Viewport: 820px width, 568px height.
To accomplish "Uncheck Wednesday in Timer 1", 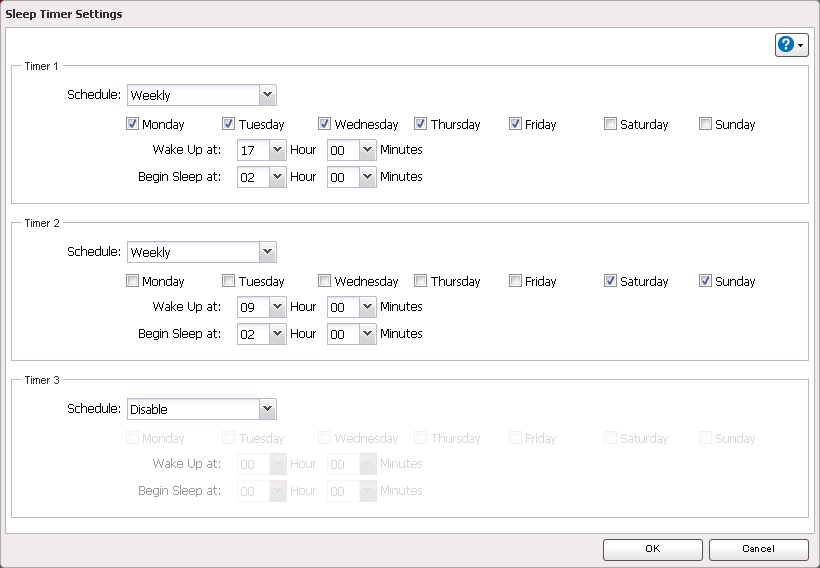I will 325,124.
